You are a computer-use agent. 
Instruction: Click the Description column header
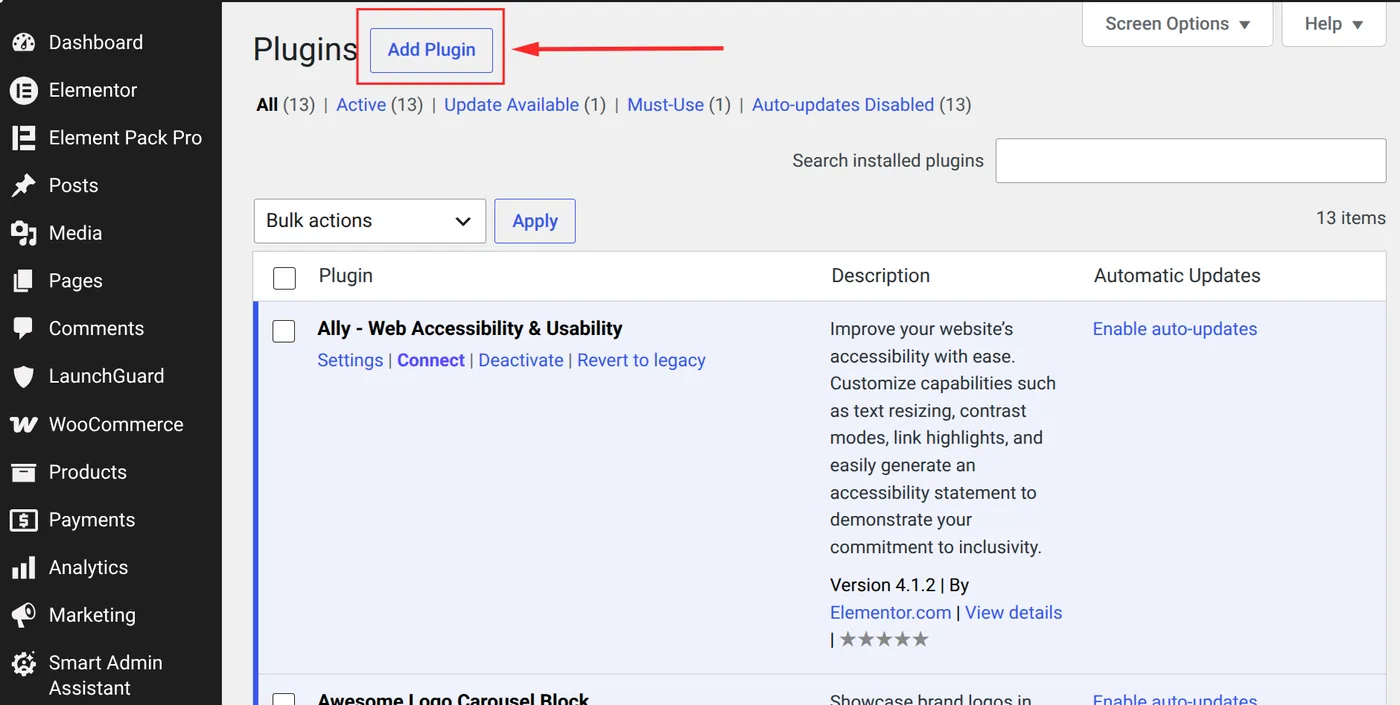coord(881,276)
